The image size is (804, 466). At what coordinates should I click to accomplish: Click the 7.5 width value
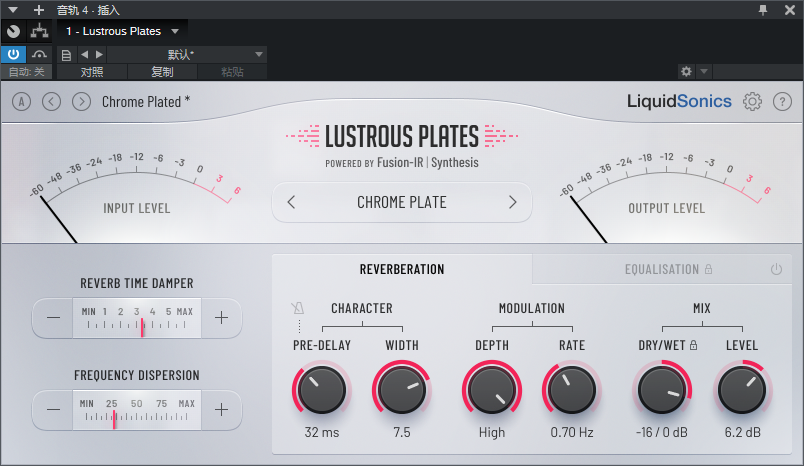pyautogui.click(x=402, y=432)
